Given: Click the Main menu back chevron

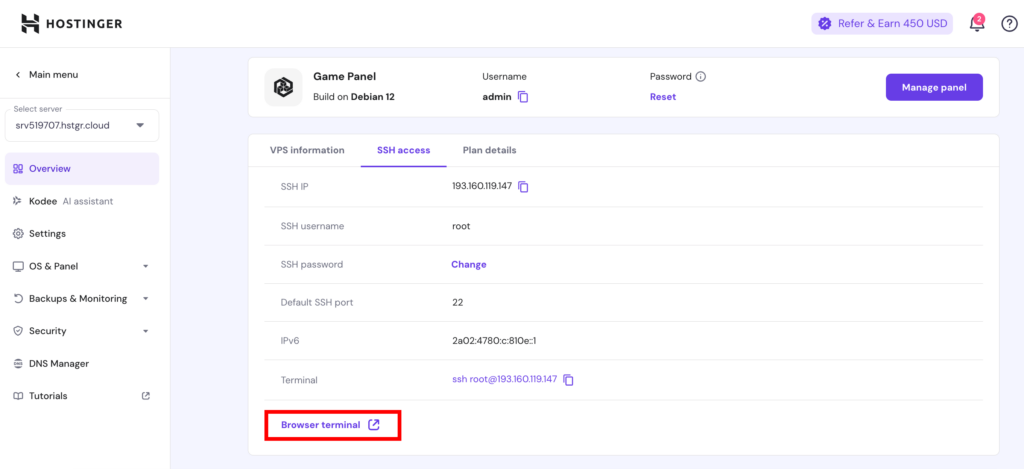Looking at the screenshot, I should (x=18, y=74).
